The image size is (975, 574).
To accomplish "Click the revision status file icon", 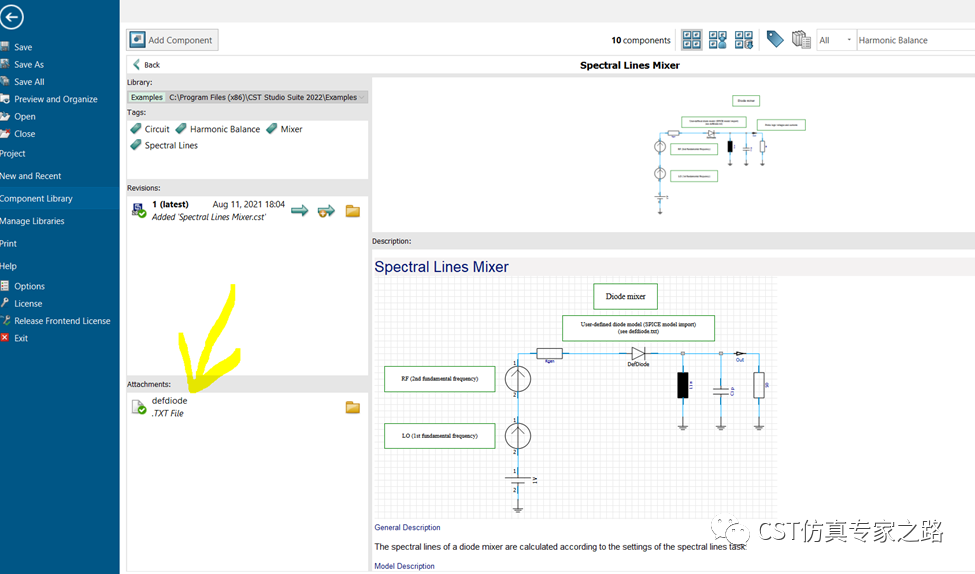I will (139, 210).
